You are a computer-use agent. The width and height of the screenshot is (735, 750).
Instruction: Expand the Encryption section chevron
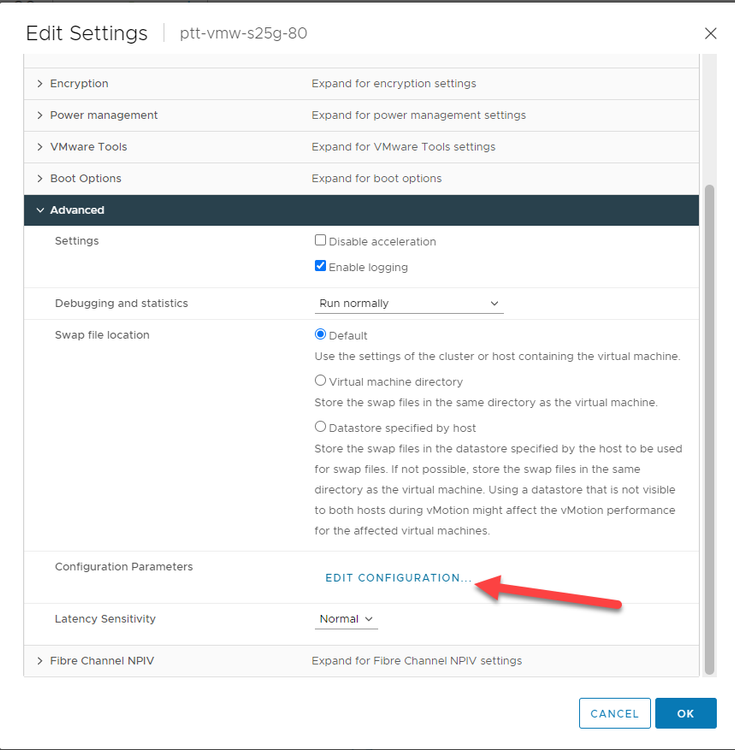pyautogui.click(x=40, y=84)
